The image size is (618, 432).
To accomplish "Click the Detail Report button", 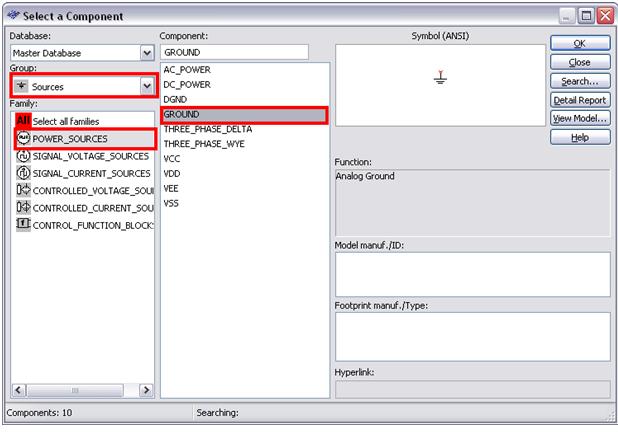I will pos(580,100).
